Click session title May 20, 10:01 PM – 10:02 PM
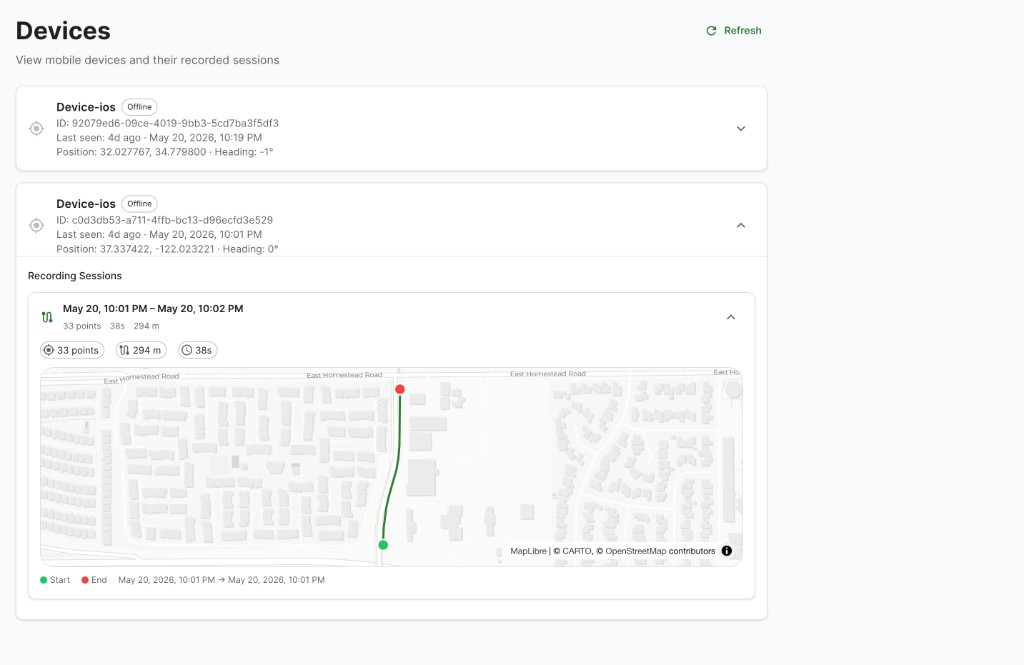Viewport: 1024px width, 665px height. click(153, 308)
